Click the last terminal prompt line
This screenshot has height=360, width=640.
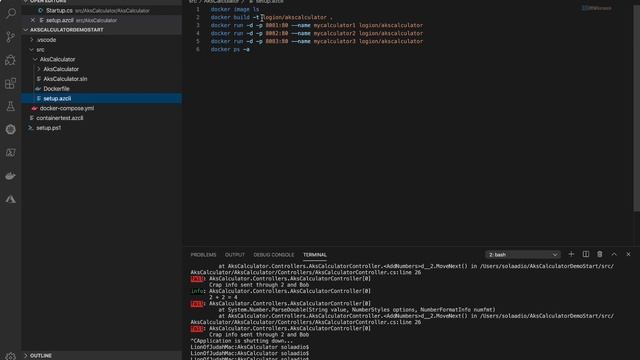point(249,358)
